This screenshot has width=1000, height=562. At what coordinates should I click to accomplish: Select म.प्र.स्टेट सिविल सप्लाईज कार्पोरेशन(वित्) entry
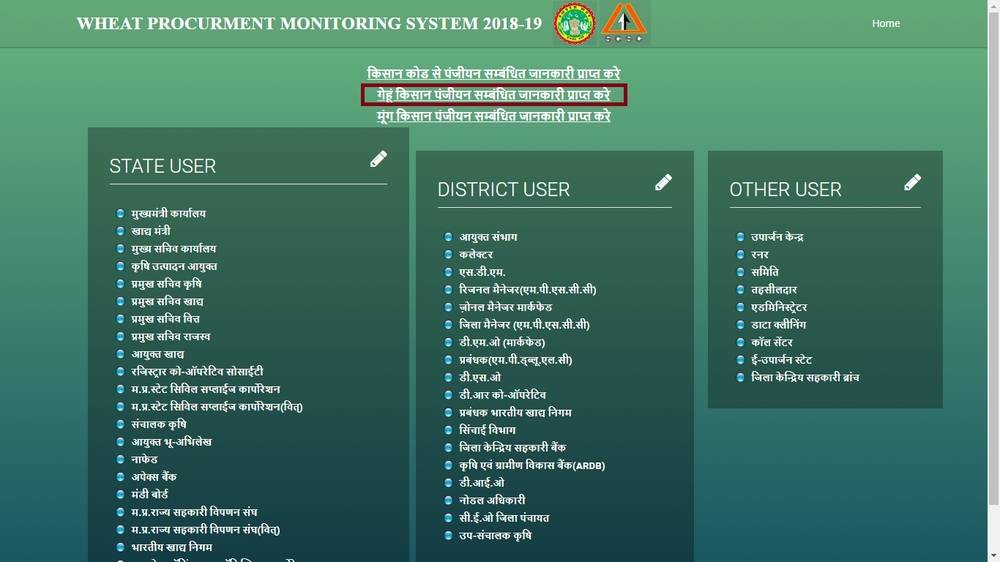coord(217,406)
